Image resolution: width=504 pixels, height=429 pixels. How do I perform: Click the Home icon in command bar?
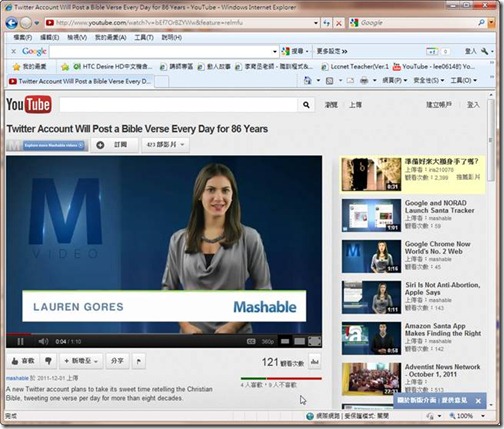point(308,80)
